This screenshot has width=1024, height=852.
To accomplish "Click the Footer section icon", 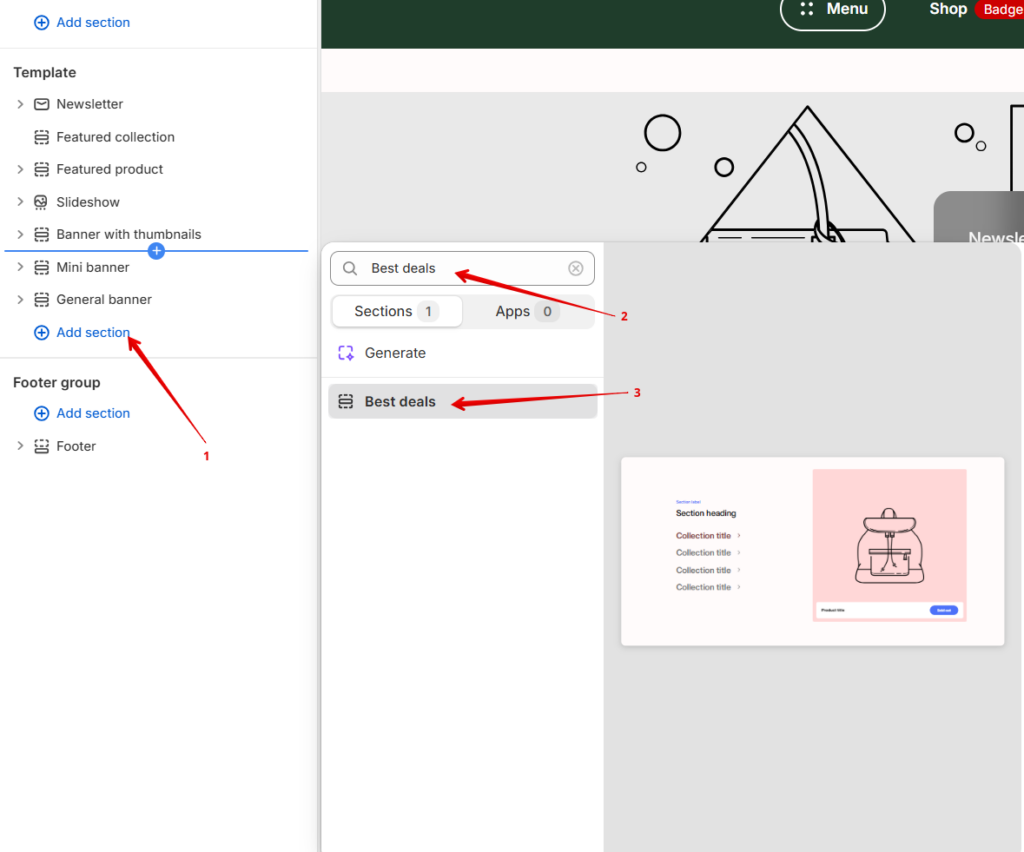I will 41,447.
